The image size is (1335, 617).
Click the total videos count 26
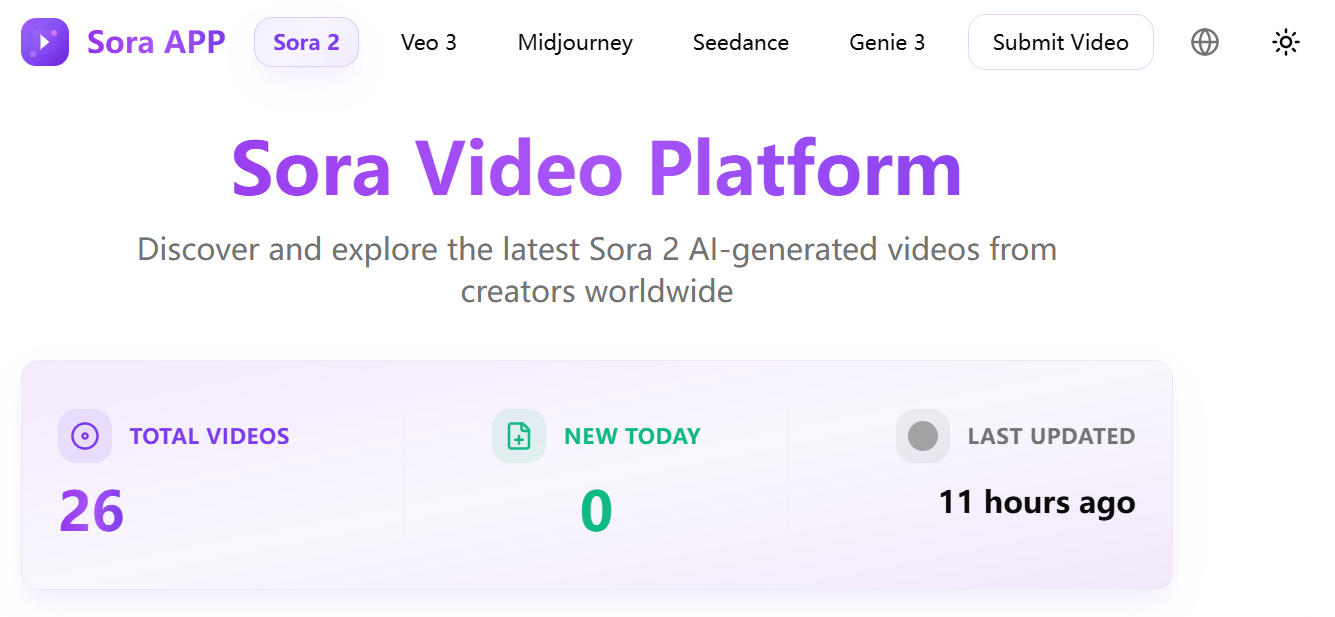point(91,510)
